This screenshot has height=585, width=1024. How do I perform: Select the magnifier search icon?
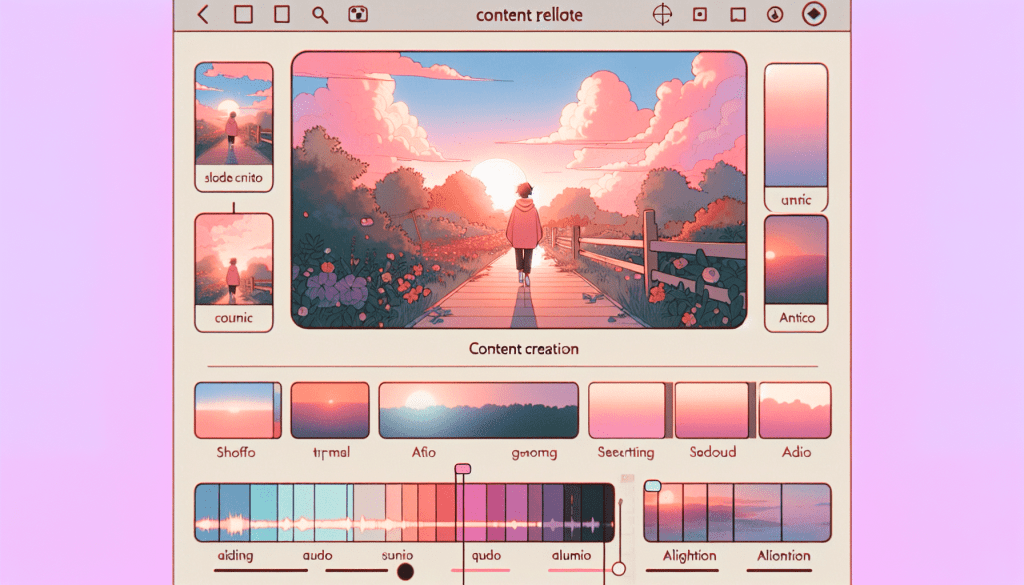pyautogui.click(x=319, y=15)
